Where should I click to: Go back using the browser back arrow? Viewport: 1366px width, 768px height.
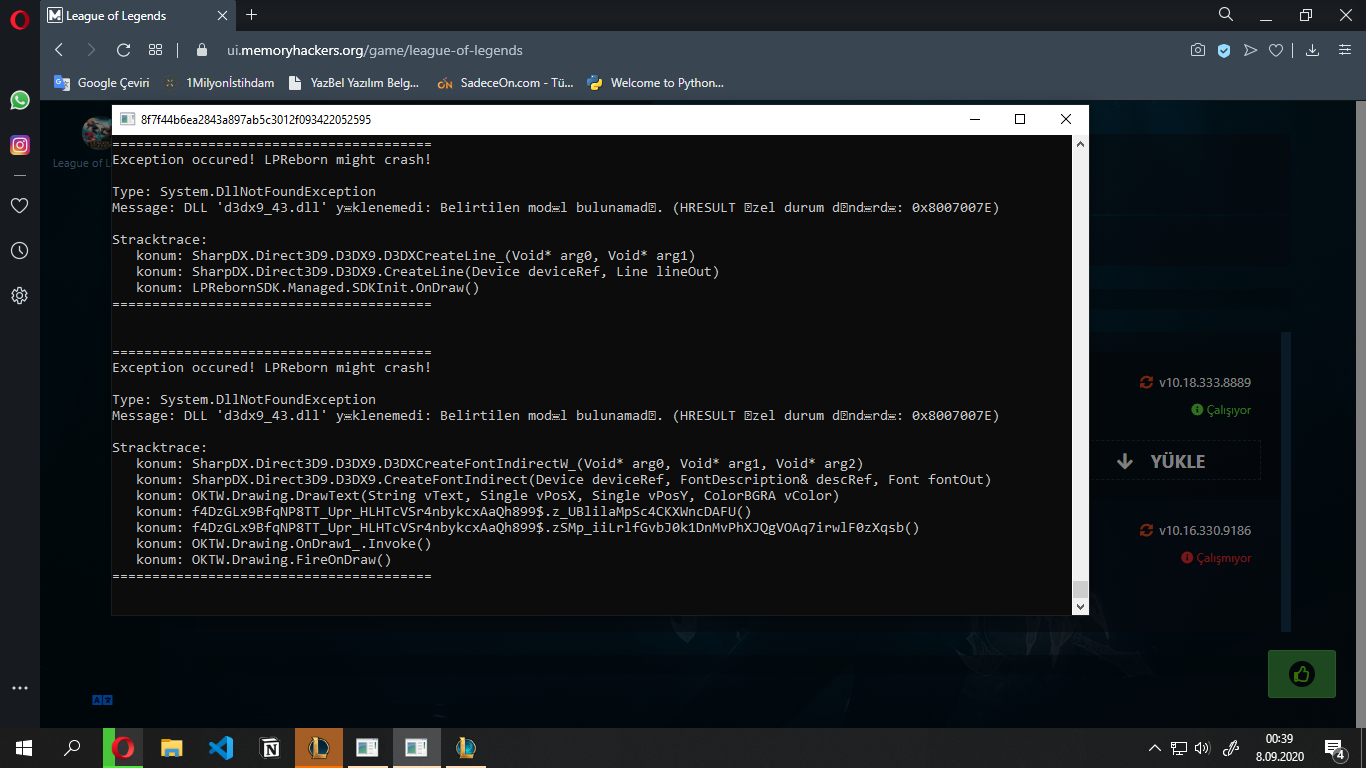[x=59, y=50]
